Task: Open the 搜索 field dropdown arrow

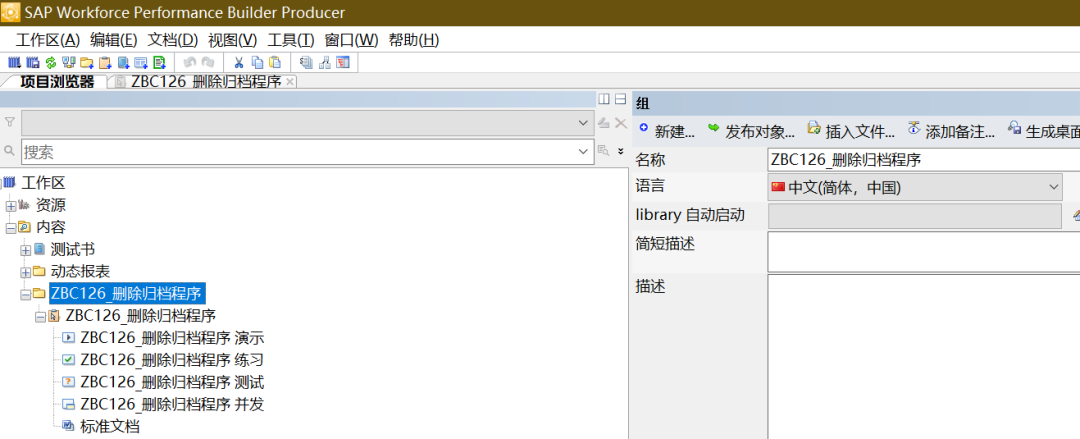Action: (583, 151)
